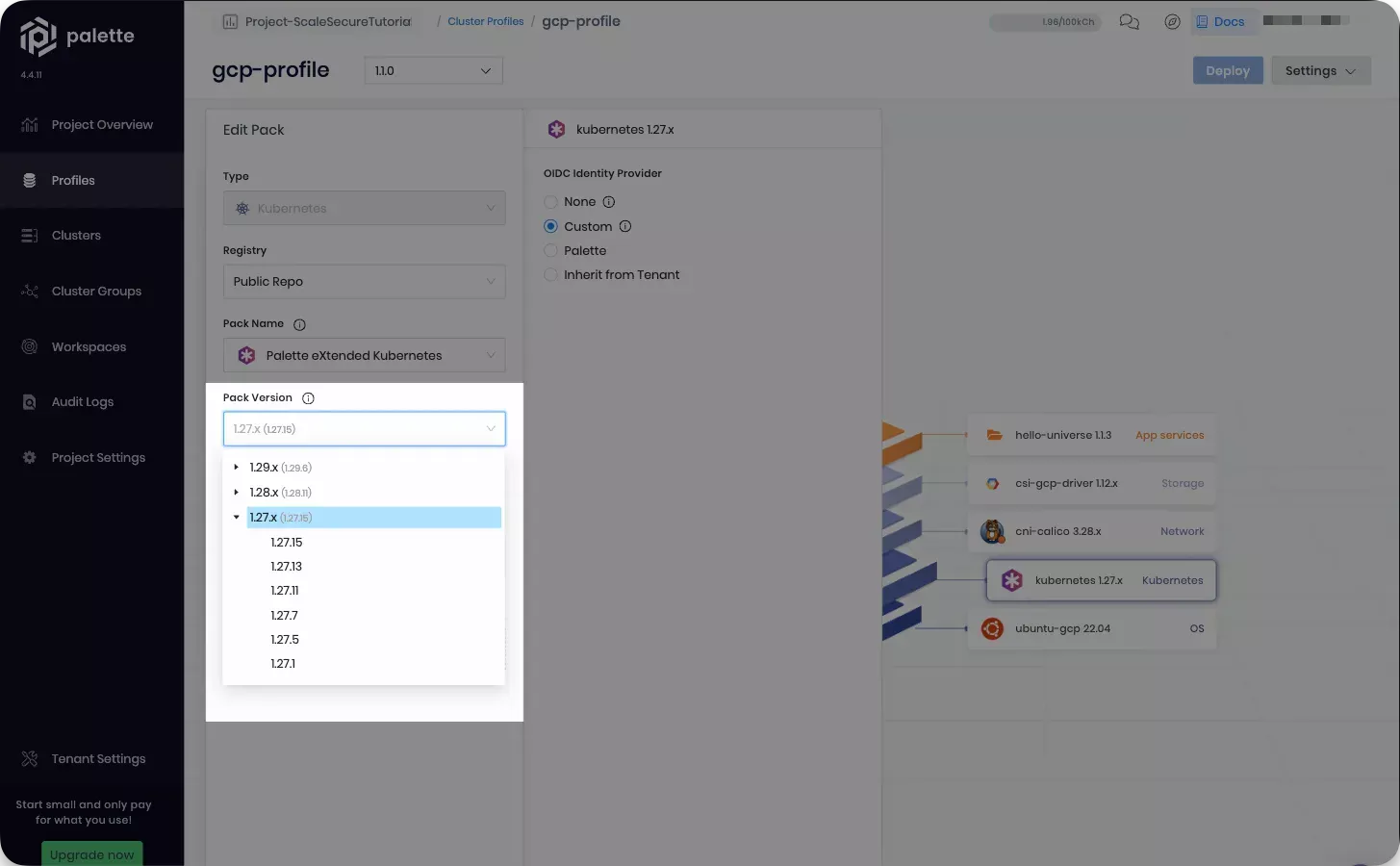Viewport: 1400px width, 866px height.
Task: Select version 1.27.15
Action: [287, 543]
